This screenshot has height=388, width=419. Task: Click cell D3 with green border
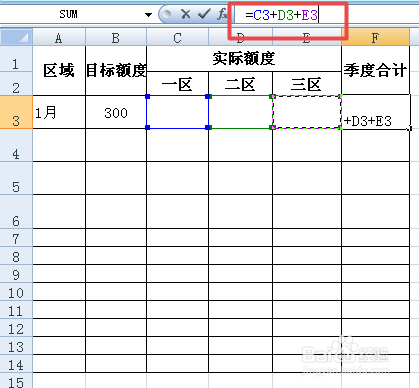(240, 112)
